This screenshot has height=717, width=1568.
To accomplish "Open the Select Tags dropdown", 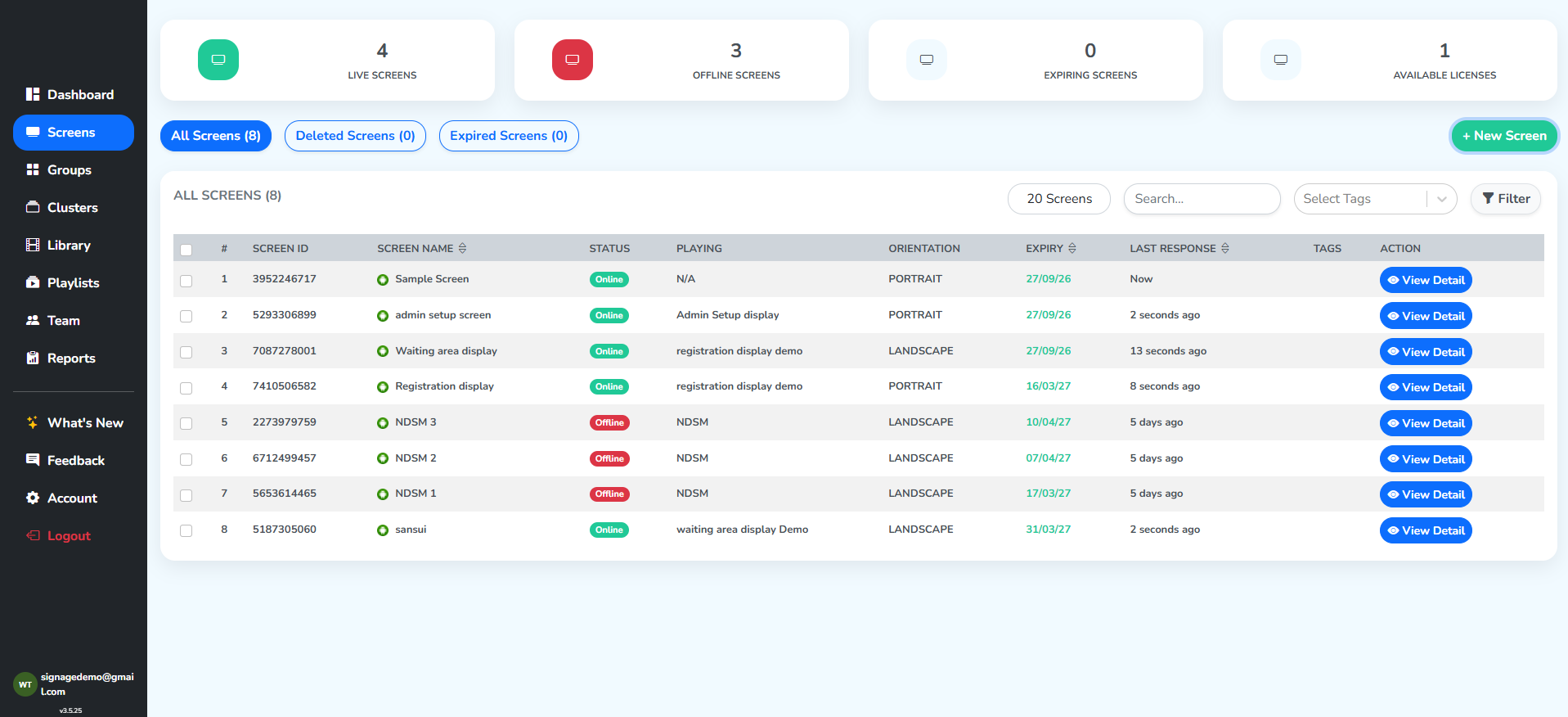I will 1375,199.
